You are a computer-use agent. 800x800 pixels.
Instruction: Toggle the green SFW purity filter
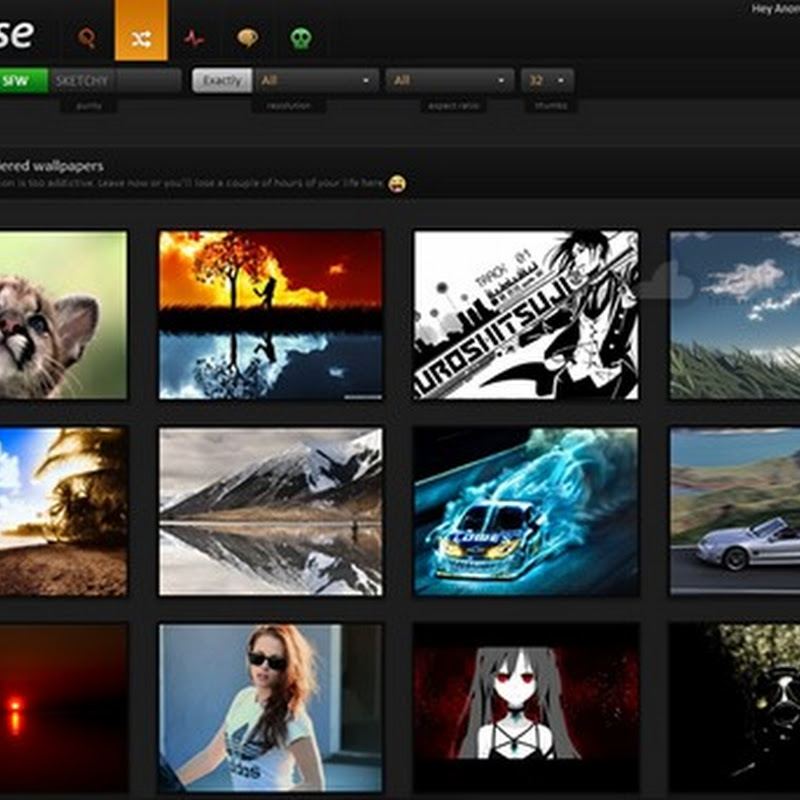[x=24, y=81]
